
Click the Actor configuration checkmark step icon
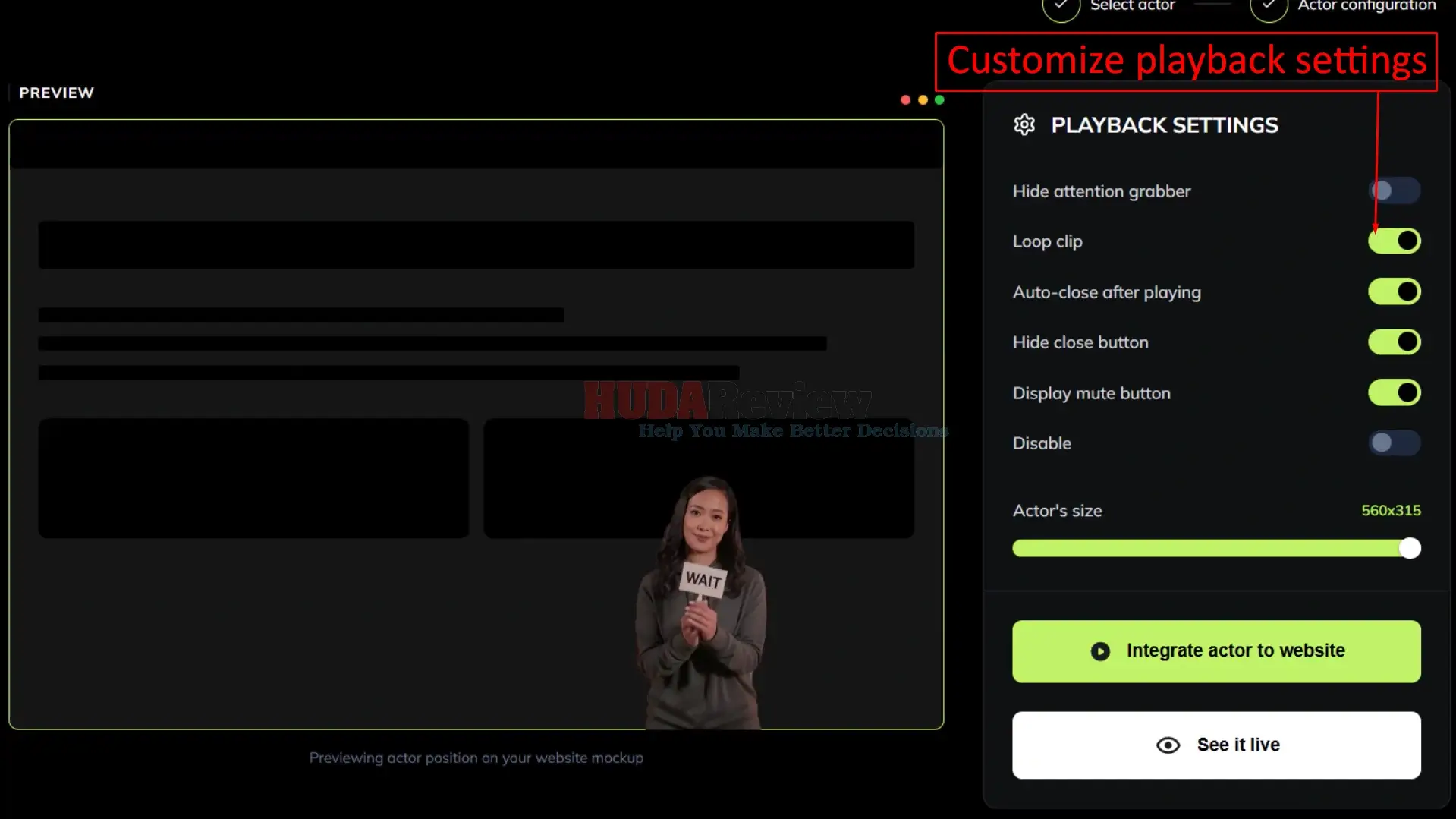click(1269, 6)
